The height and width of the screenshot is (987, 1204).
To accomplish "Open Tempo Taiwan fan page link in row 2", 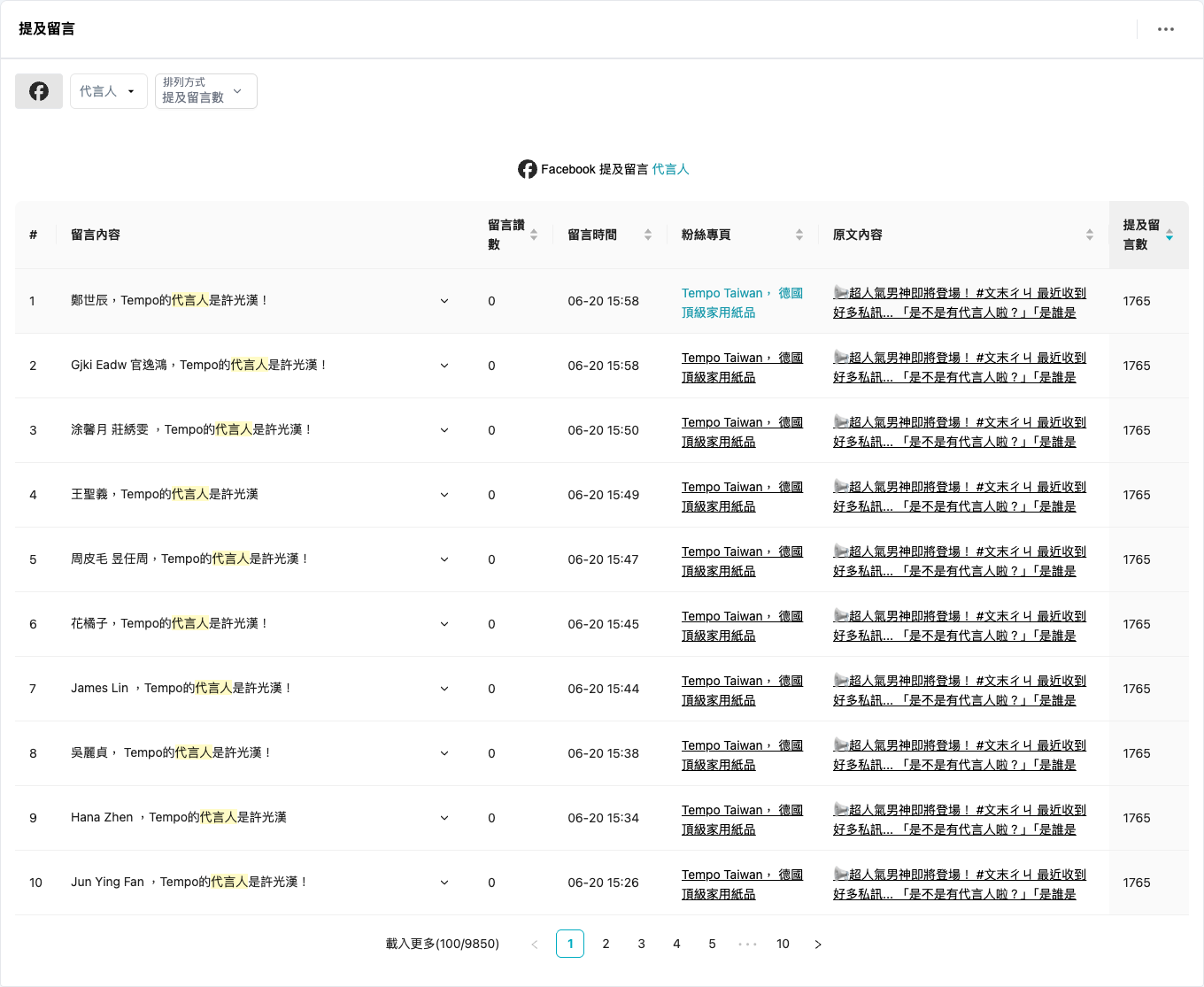I will point(742,367).
